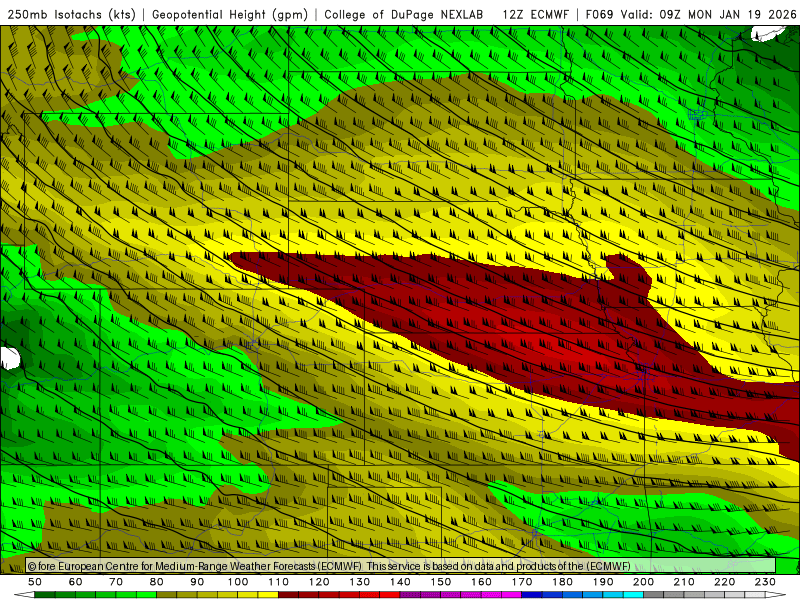Click the 170 label on the color scale
The width and height of the screenshot is (800, 600).
point(522,582)
